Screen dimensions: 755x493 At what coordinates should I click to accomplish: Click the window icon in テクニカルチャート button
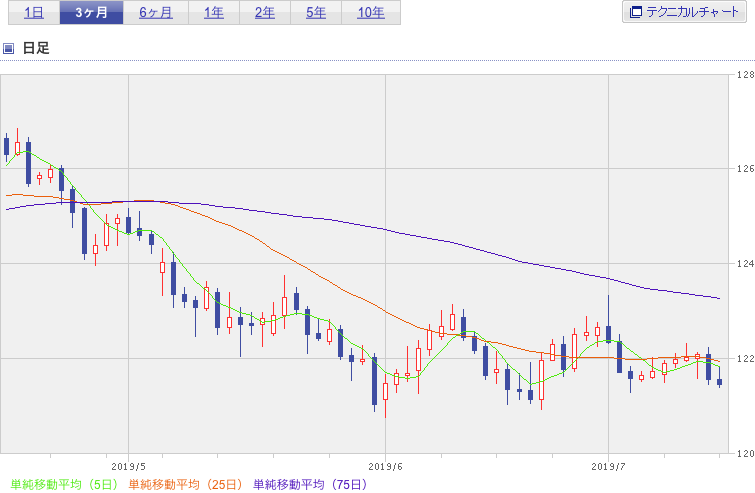pyautogui.click(x=636, y=12)
